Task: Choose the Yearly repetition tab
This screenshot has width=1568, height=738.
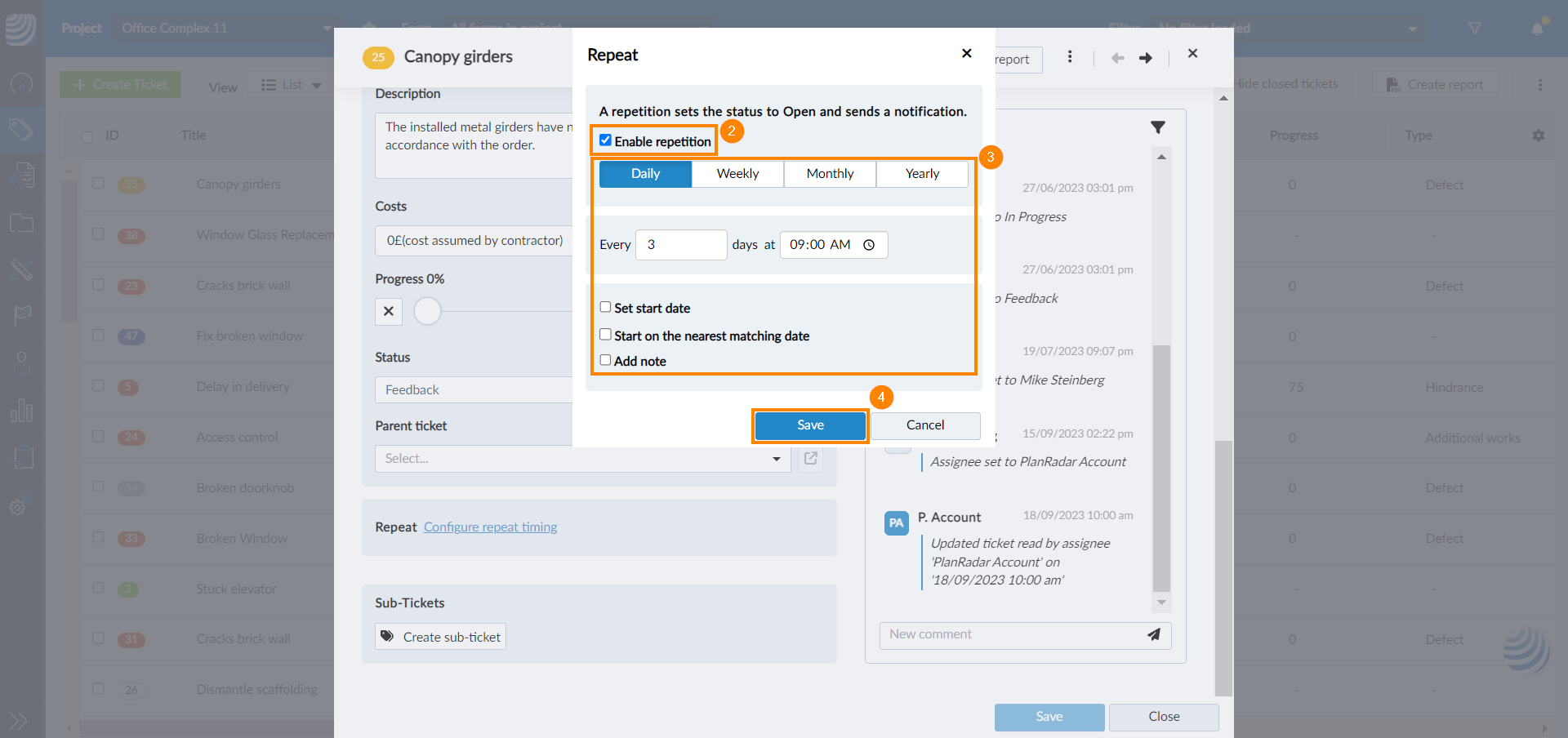Action: point(922,174)
